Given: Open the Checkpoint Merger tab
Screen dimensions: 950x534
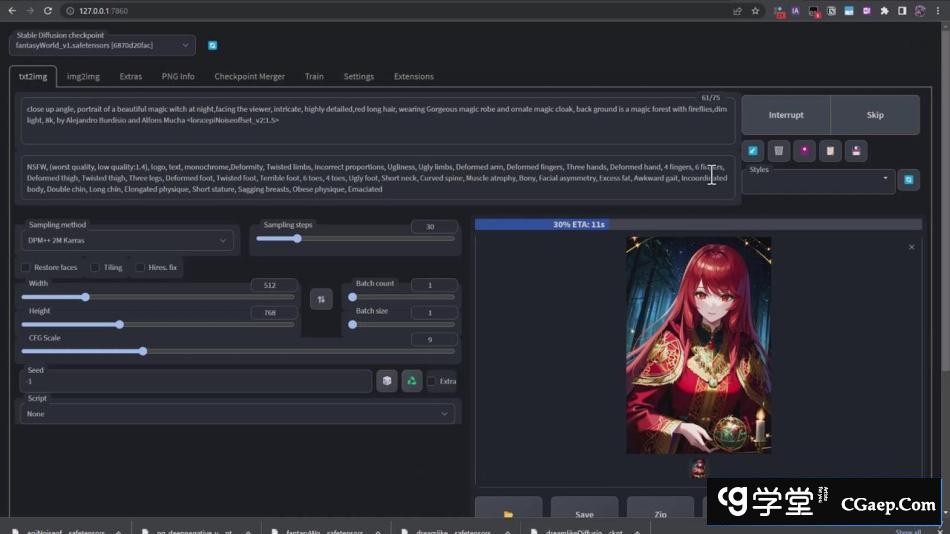Looking at the screenshot, I should click(x=249, y=76).
